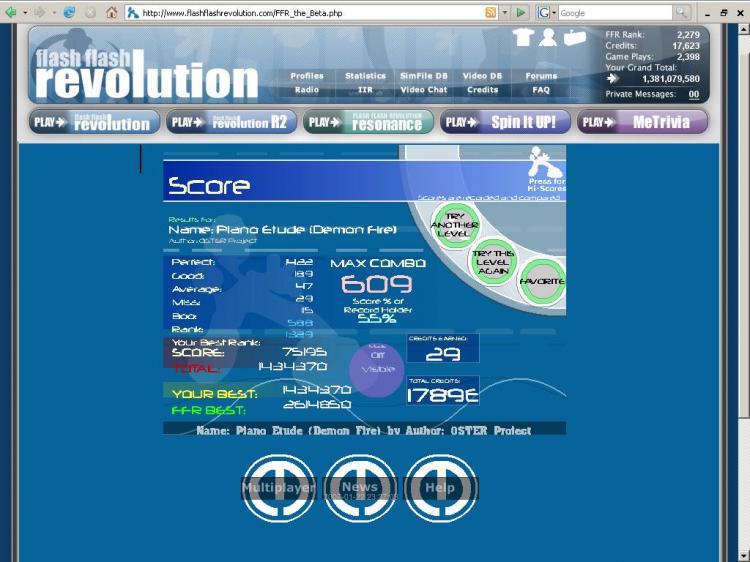Click the icon right of profile silhouette
Viewport: 750px width, 562px height.
click(575, 38)
